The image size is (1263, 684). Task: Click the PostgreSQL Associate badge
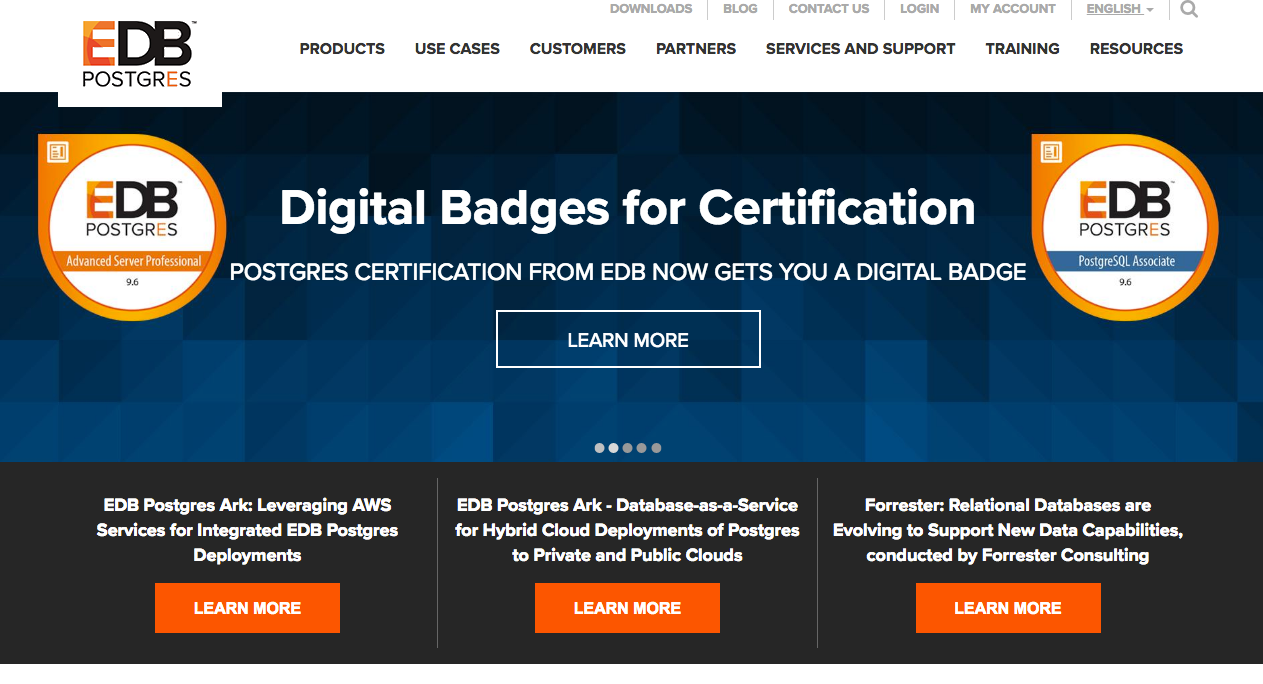point(1125,228)
